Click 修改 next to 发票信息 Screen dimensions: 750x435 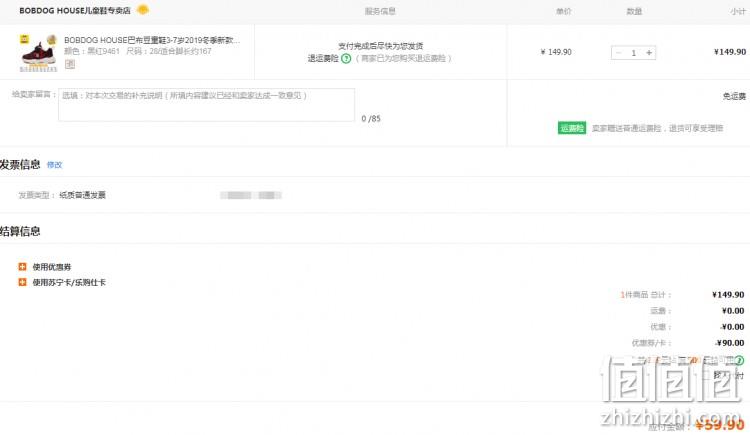[55, 165]
